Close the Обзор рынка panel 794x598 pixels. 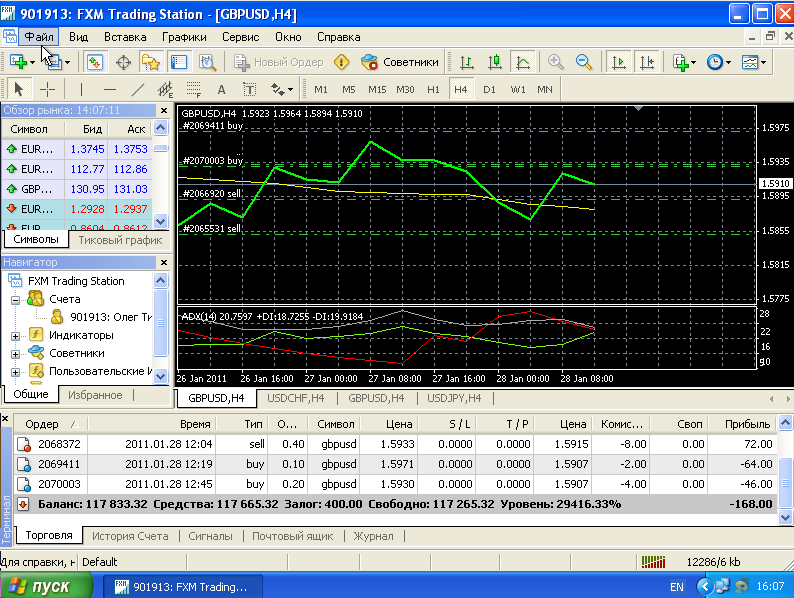164,110
